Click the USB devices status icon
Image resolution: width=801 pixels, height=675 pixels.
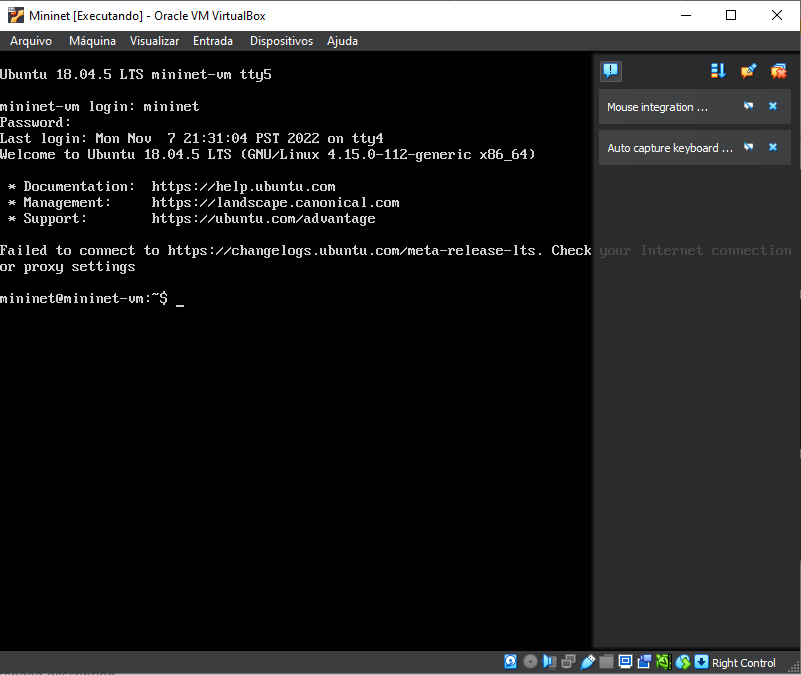click(587, 662)
